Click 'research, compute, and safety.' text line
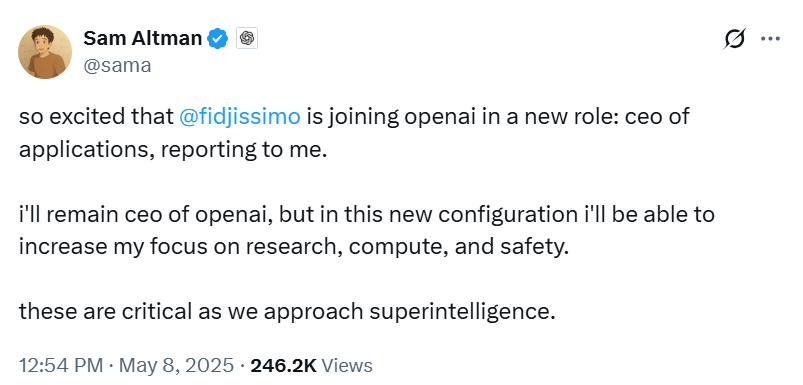 click(407, 248)
